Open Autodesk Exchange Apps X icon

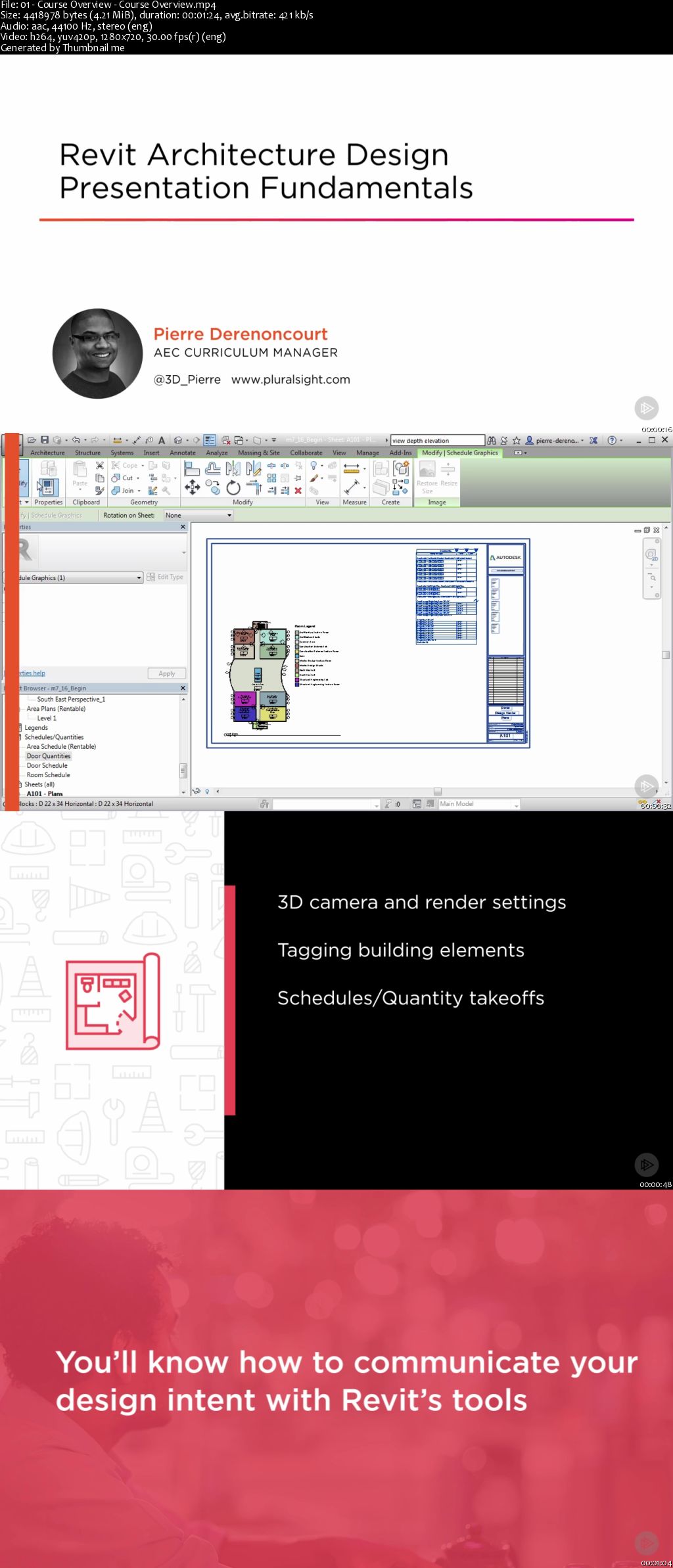coord(593,441)
